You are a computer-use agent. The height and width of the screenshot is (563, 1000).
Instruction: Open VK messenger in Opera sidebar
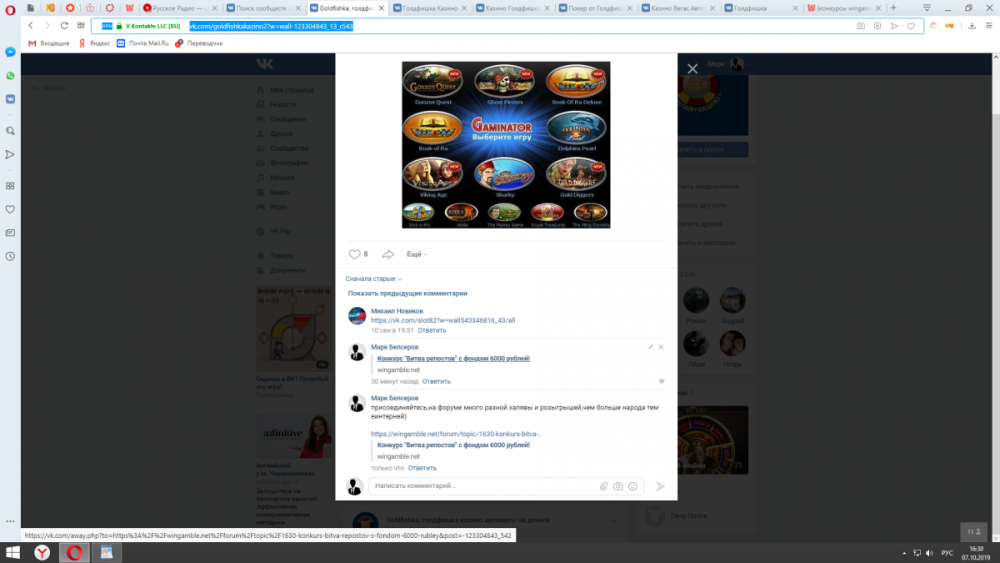tap(10, 99)
